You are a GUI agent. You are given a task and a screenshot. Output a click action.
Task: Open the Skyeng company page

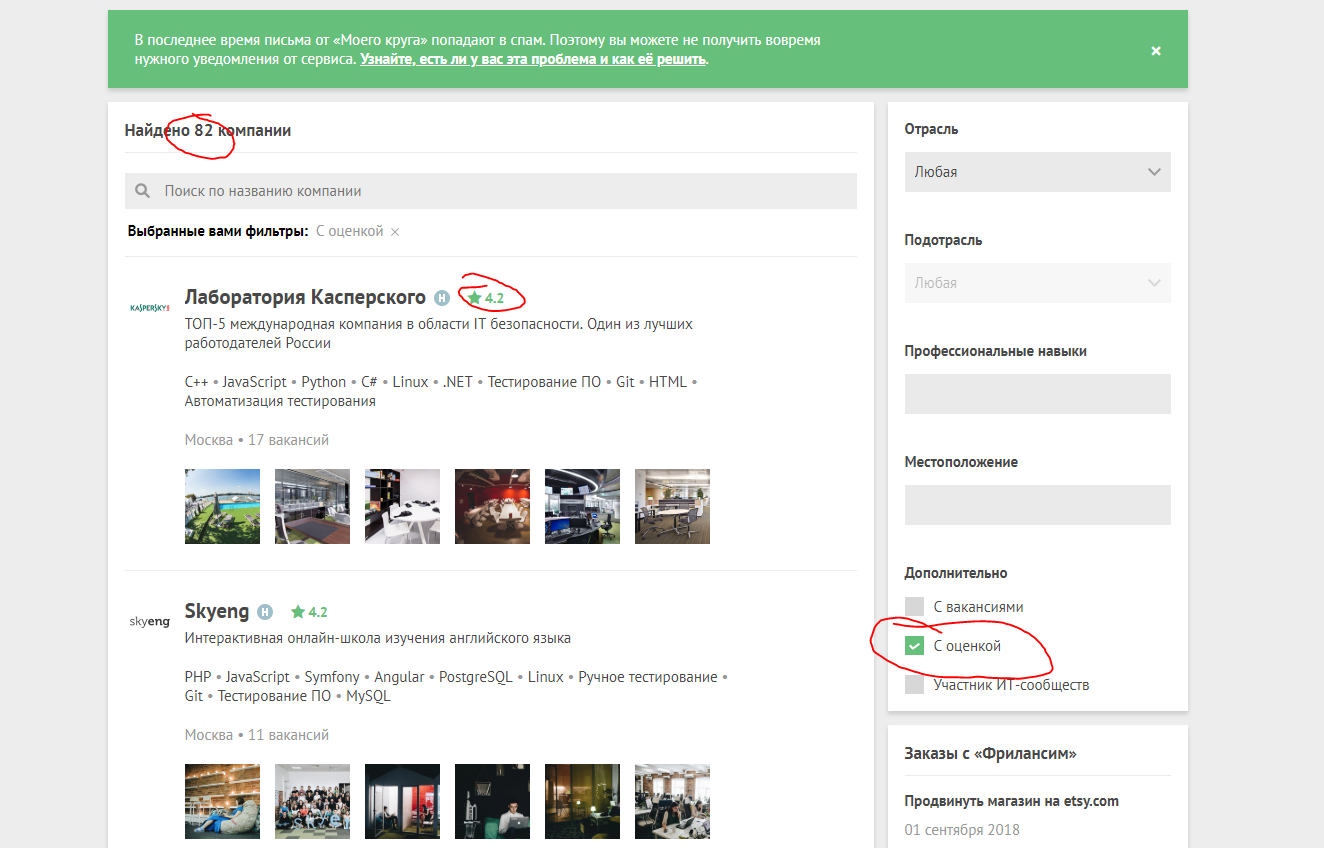[x=217, y=611]
